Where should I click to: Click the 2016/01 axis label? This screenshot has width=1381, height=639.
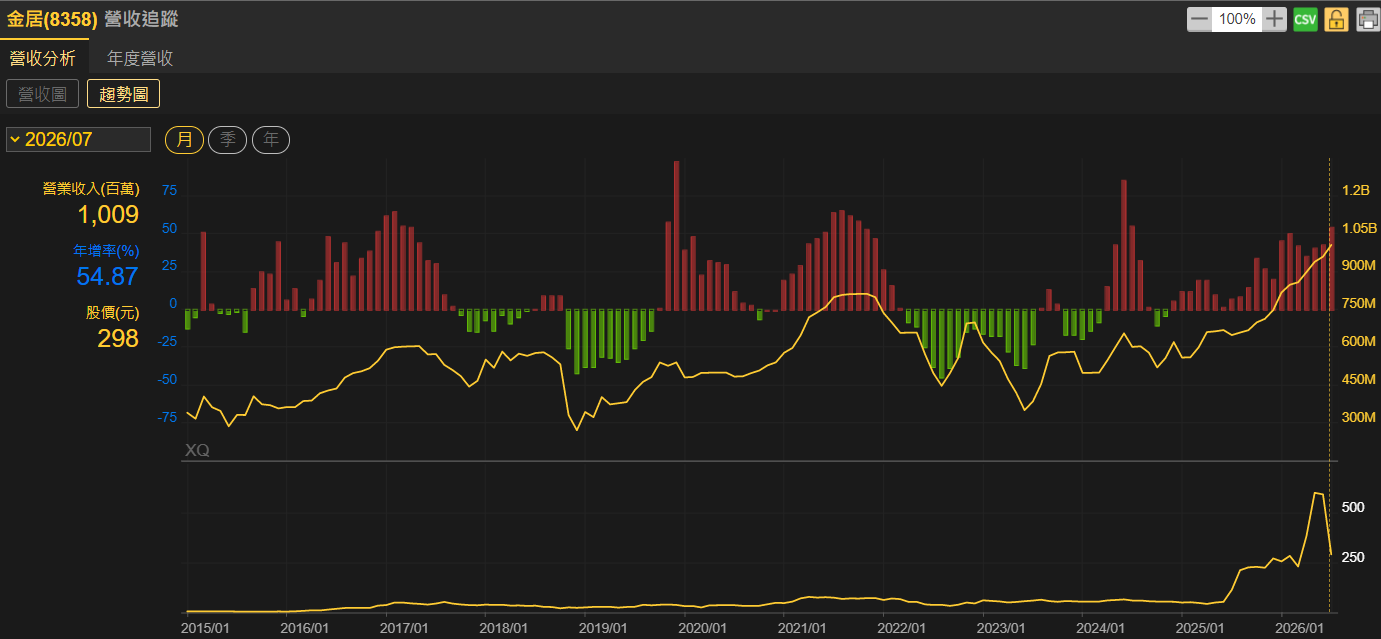coord(305,628)
